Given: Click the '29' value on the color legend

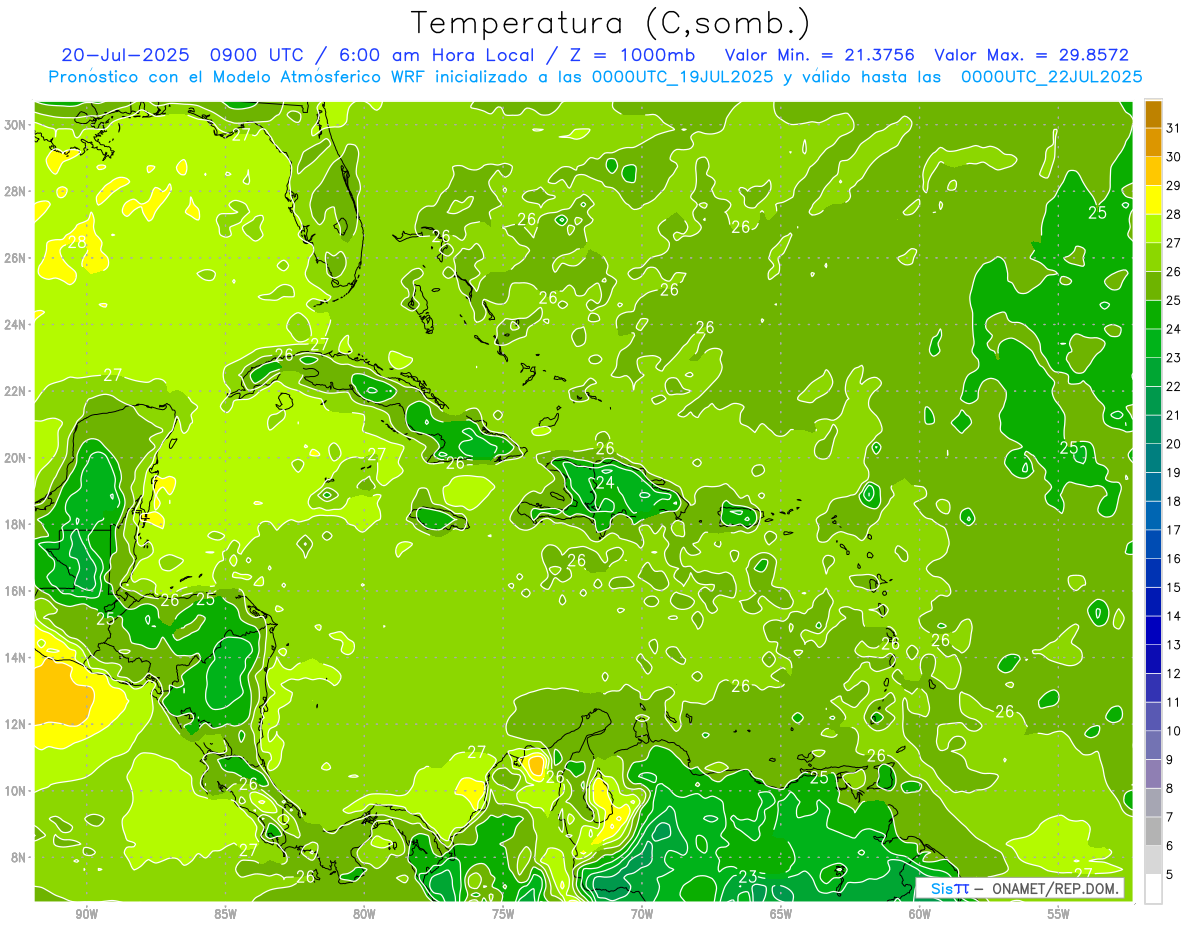Looking at the screenshot, I should pos(1173,185).
